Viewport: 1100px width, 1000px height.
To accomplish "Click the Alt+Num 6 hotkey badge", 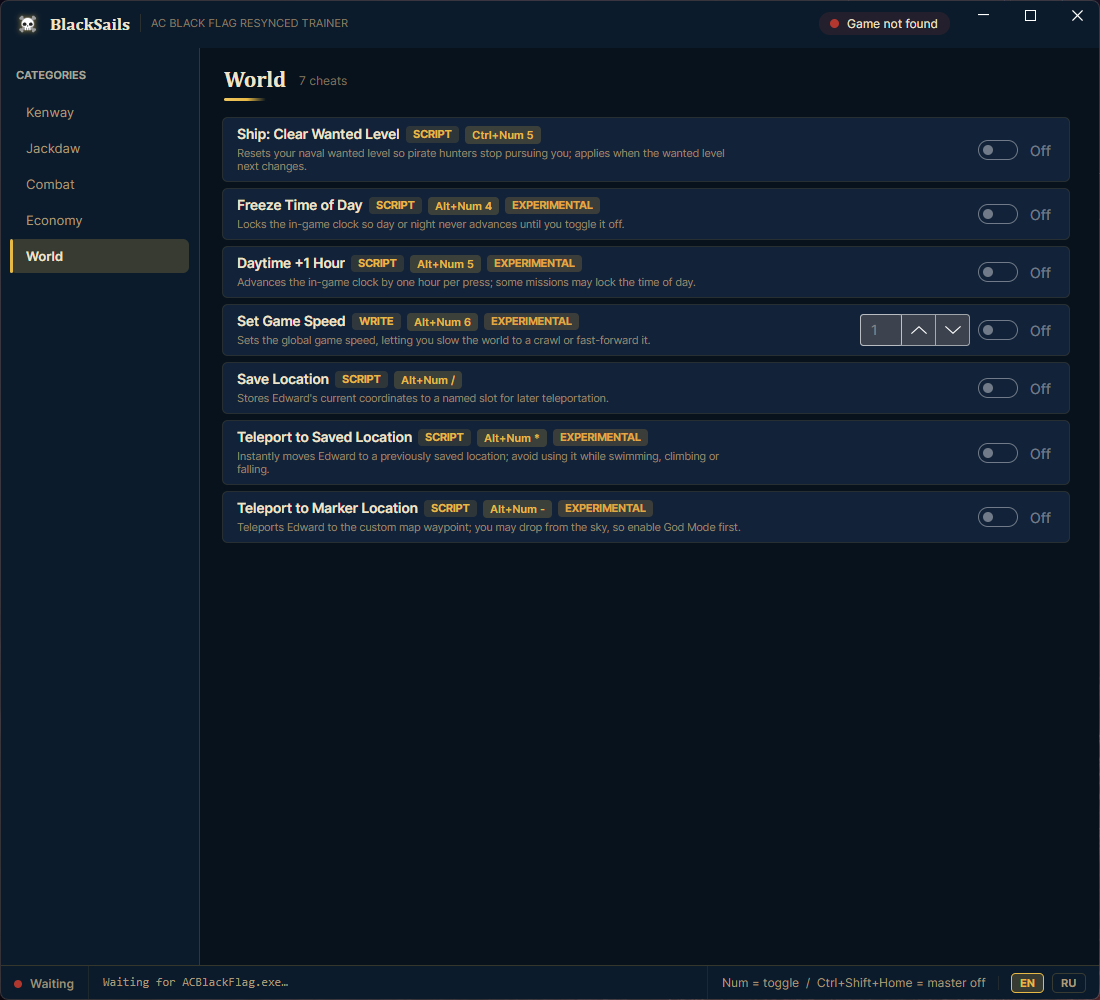I will (x=442, y=322).
